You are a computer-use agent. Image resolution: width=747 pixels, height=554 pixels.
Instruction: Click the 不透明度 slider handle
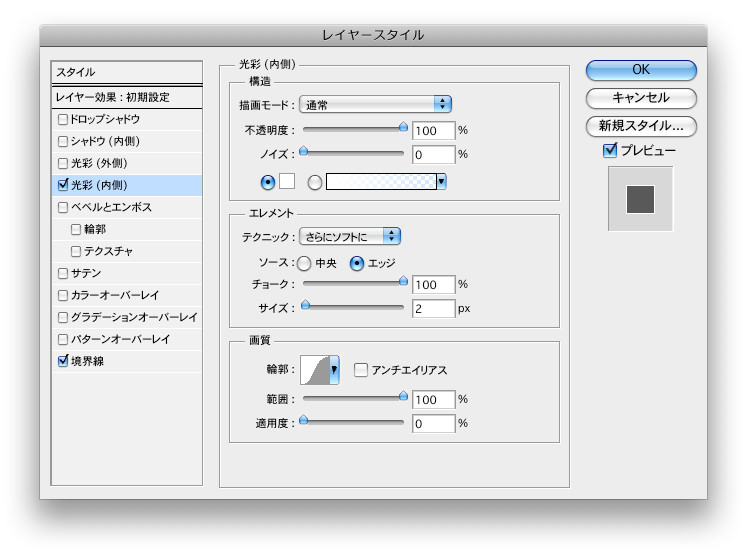(403, 127)
